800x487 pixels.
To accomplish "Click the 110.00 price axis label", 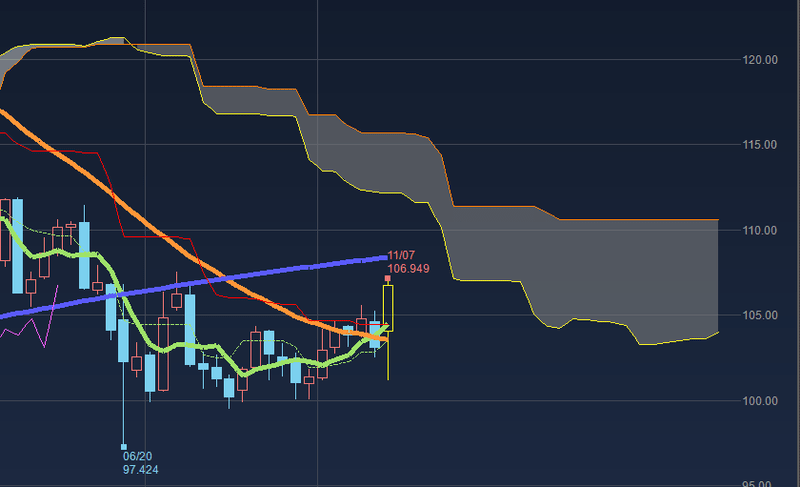I will point(760,230).
